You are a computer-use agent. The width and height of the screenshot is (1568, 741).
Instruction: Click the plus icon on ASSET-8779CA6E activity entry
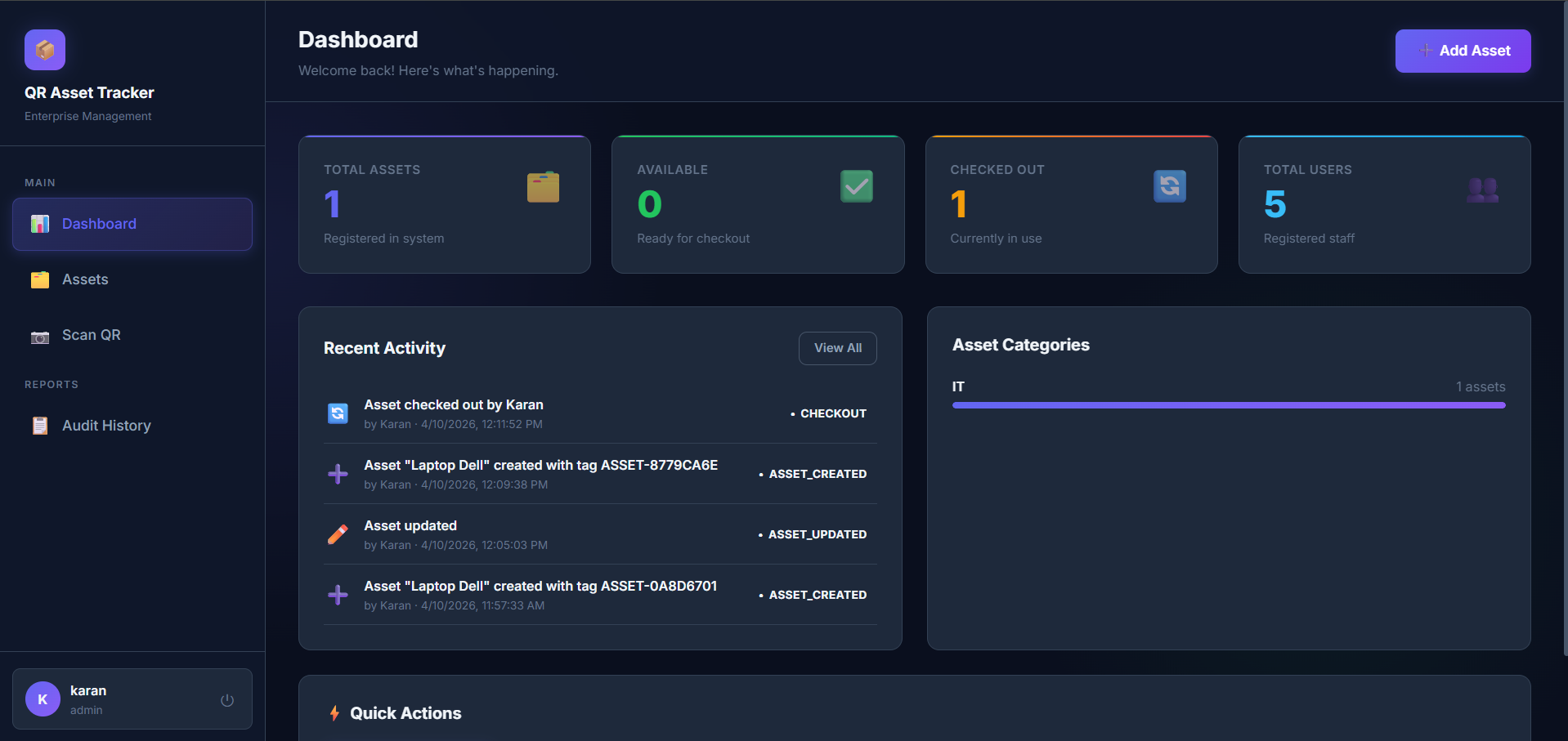pyautogui.click(x=338, y=473)
